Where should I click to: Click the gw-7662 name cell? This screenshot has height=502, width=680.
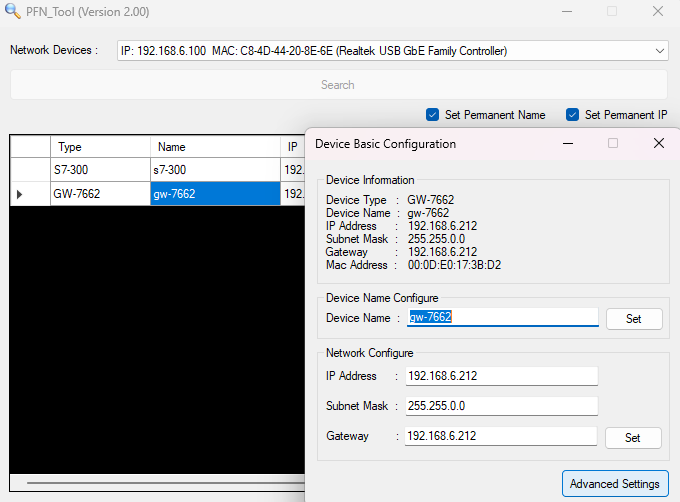215,194
